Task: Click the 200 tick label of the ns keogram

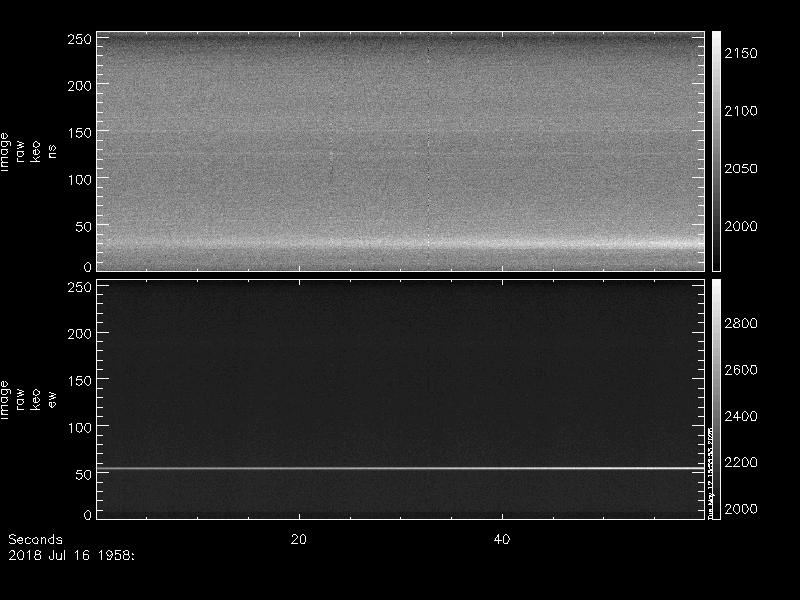Action: click(80, 86)
